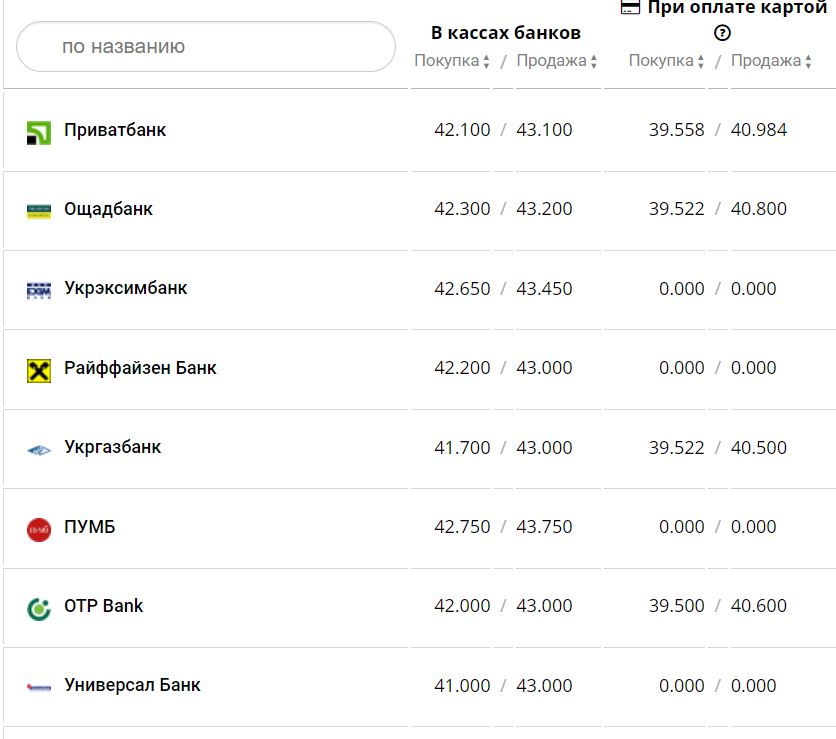The width and height of the screenshot is (836, 739).
Task: Click the OTP Bank green logo icon
Action: coord(38,608)
